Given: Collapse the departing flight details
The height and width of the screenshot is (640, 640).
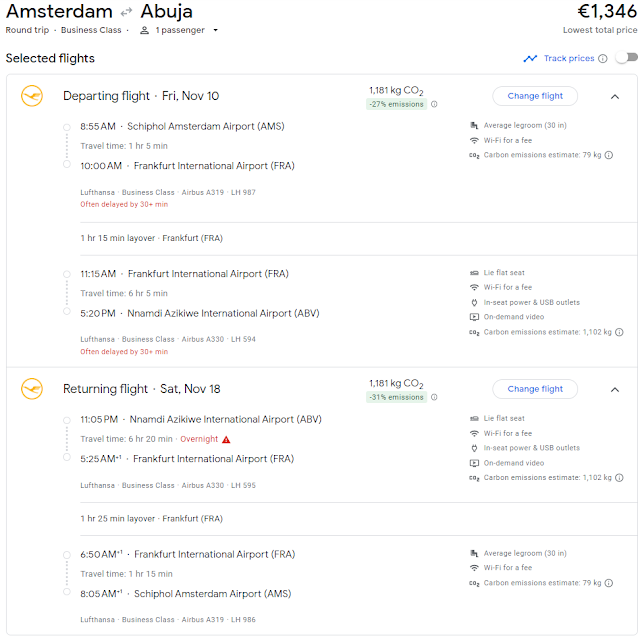Looking at the screenshot, I should coord(614,96).
